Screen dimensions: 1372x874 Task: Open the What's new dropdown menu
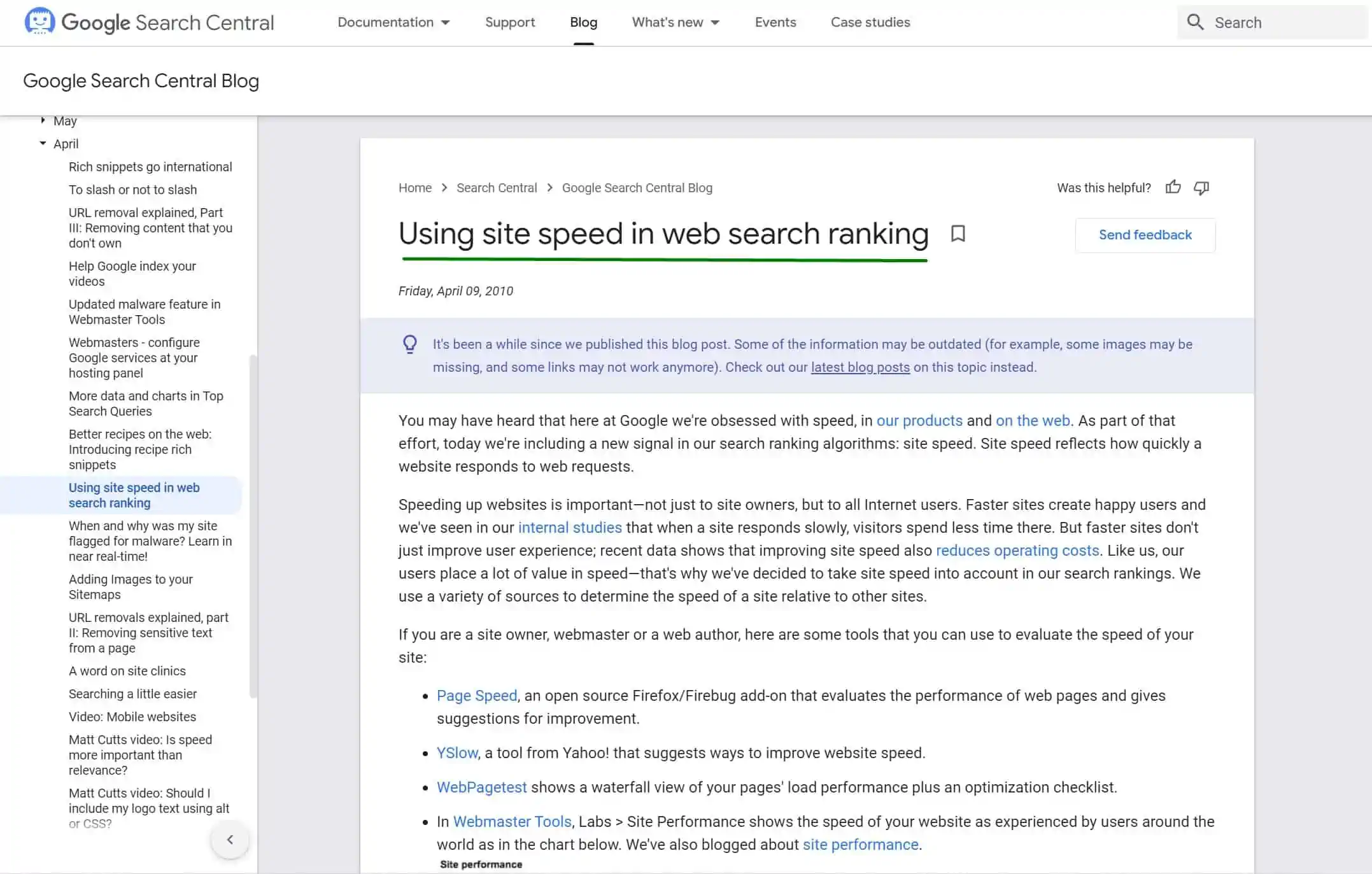pos(675,22)
